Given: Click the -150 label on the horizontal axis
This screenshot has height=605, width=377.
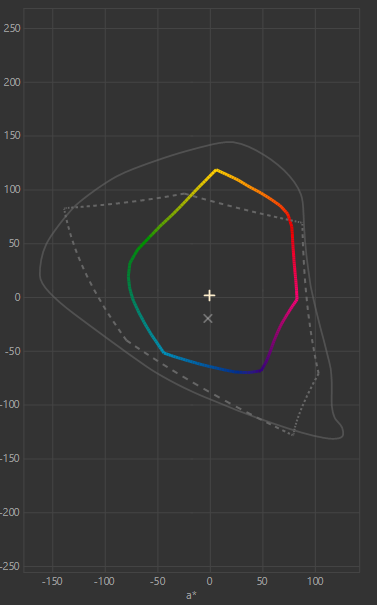Looking at the screenshot, I should tap(52, 581).
